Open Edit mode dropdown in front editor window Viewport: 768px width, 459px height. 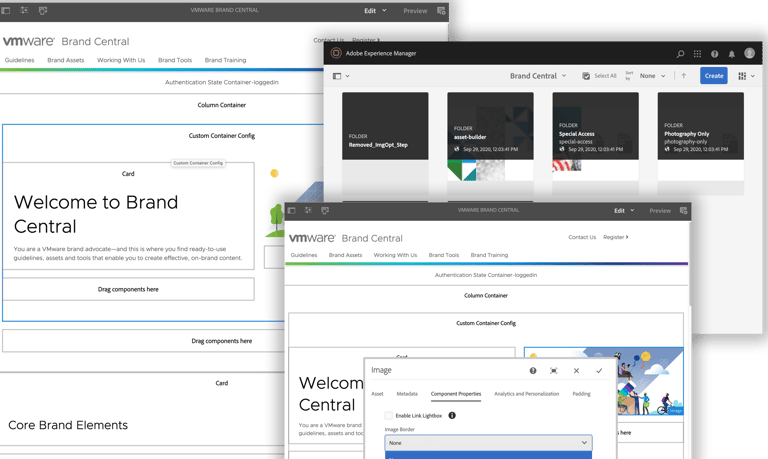(624, 211)
